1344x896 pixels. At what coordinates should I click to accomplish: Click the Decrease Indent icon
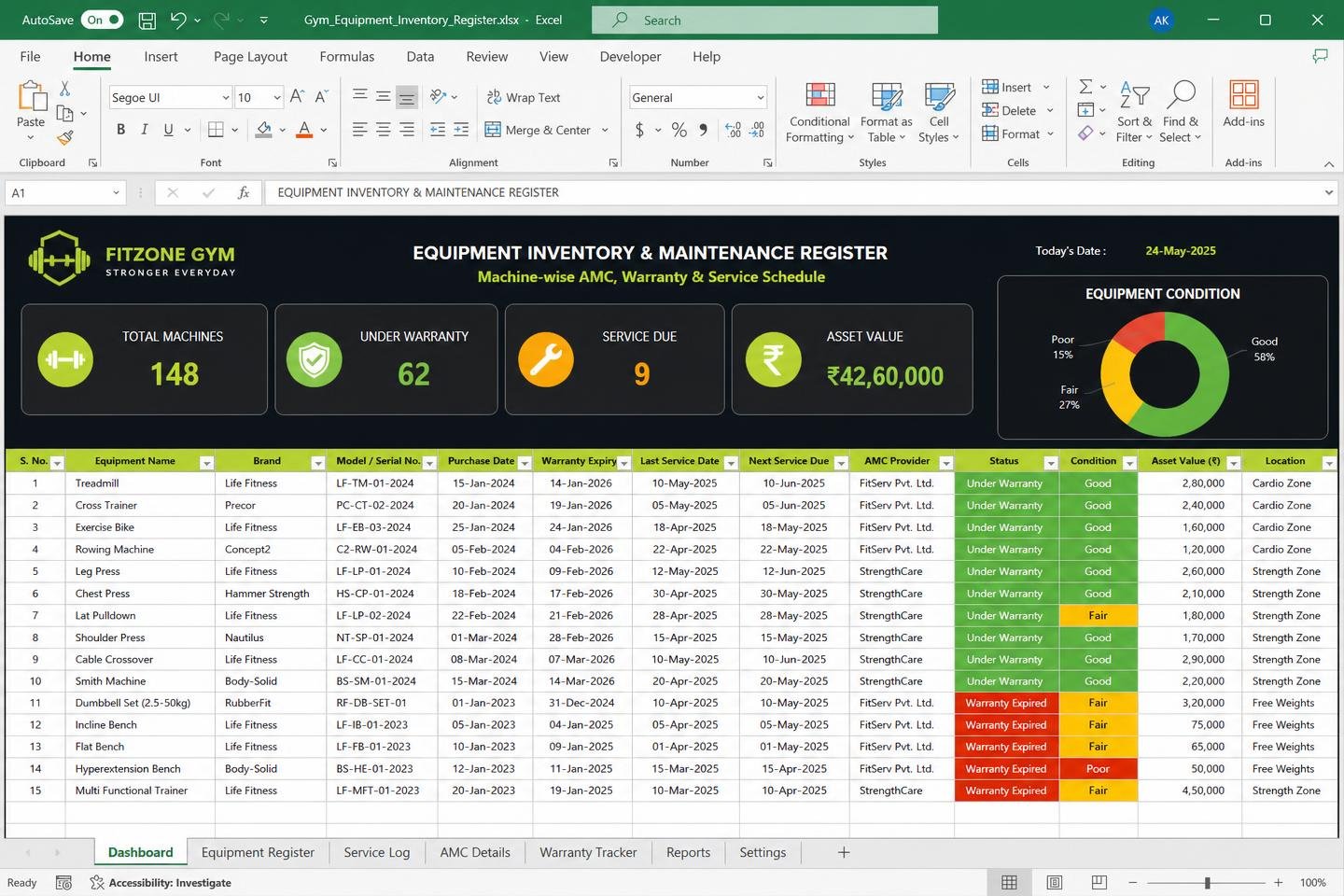[x=437, y=130]
